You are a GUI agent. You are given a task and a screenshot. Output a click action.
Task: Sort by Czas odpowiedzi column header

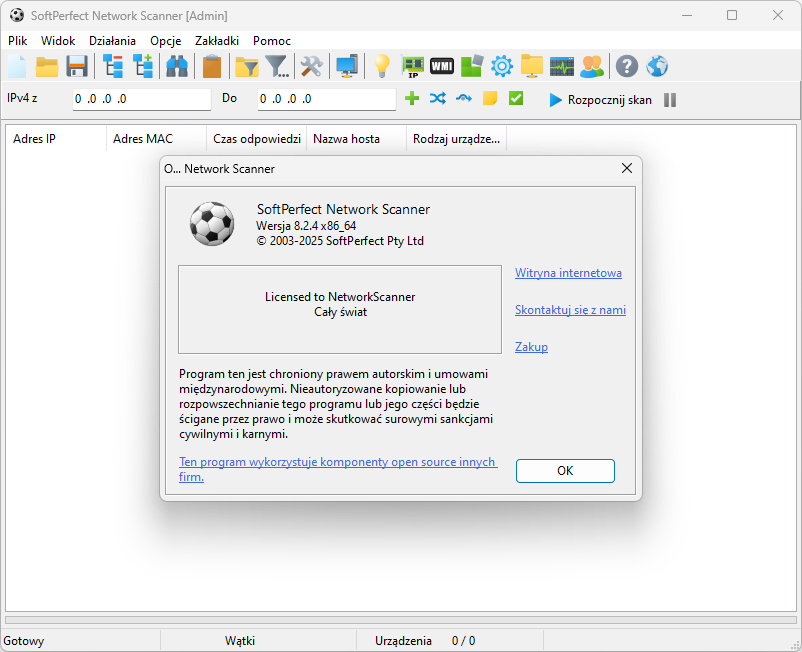click(256, 139)
